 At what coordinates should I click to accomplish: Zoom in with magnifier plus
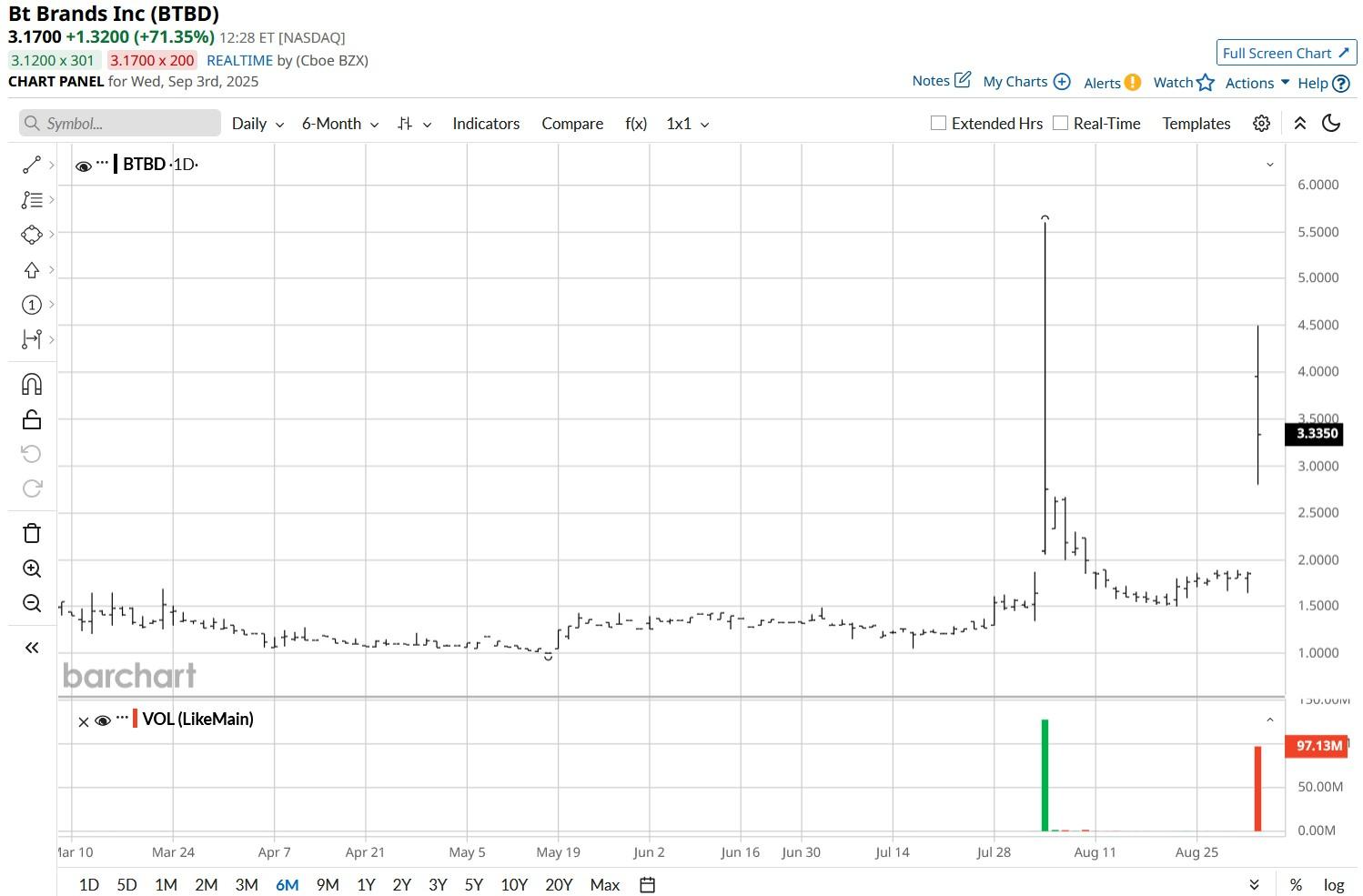point(31,569)
